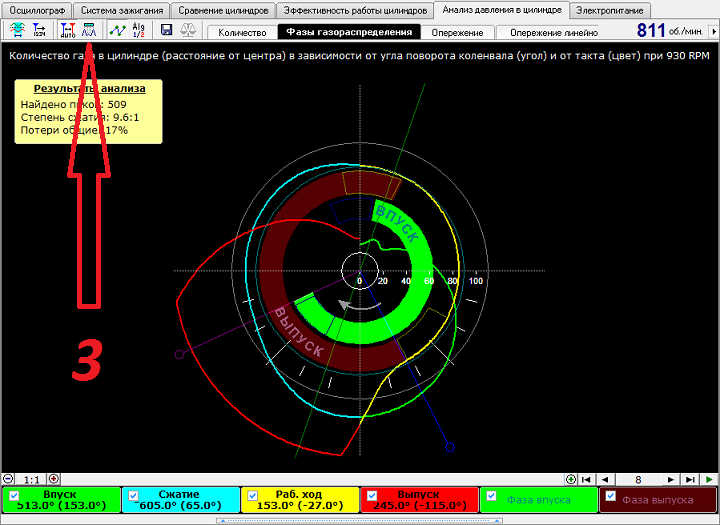Viewport: 720px width, 525px height.
Task: Toggle the Сжатие stroke checkbox
Action: click(x=133, y=496)
